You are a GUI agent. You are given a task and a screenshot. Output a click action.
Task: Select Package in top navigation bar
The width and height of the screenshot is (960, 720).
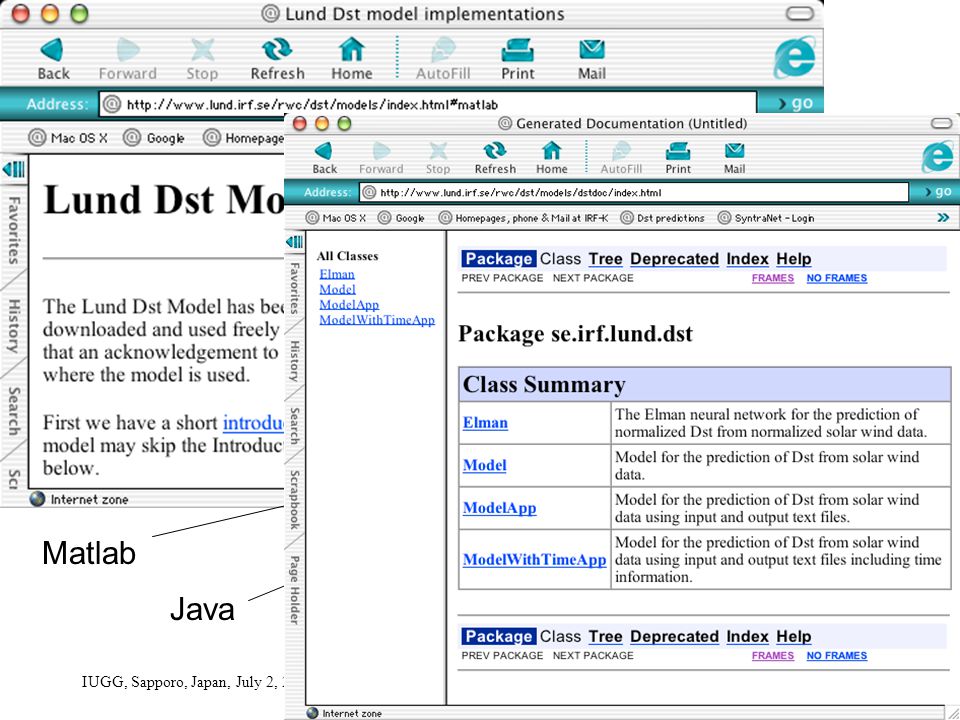tap(499, 259)
